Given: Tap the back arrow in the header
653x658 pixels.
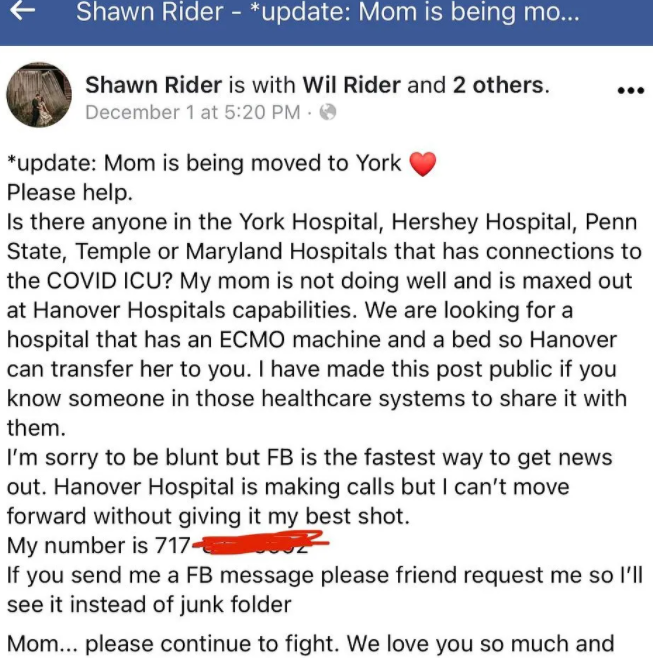Looking at the screenshot, I should click(22, 11).
